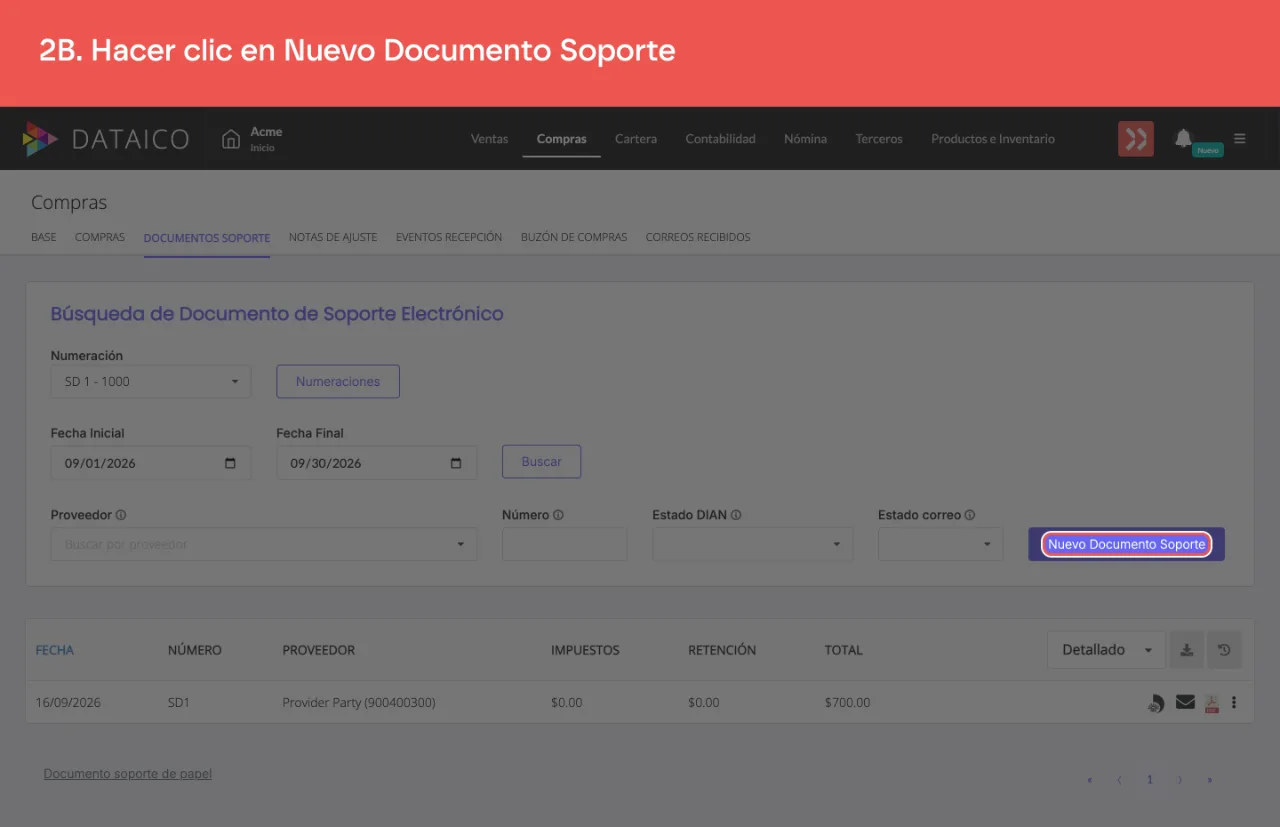Click Nuevo Documento Soporte button
This screenshot has width=1280, height=827.
pos(1126,544)
